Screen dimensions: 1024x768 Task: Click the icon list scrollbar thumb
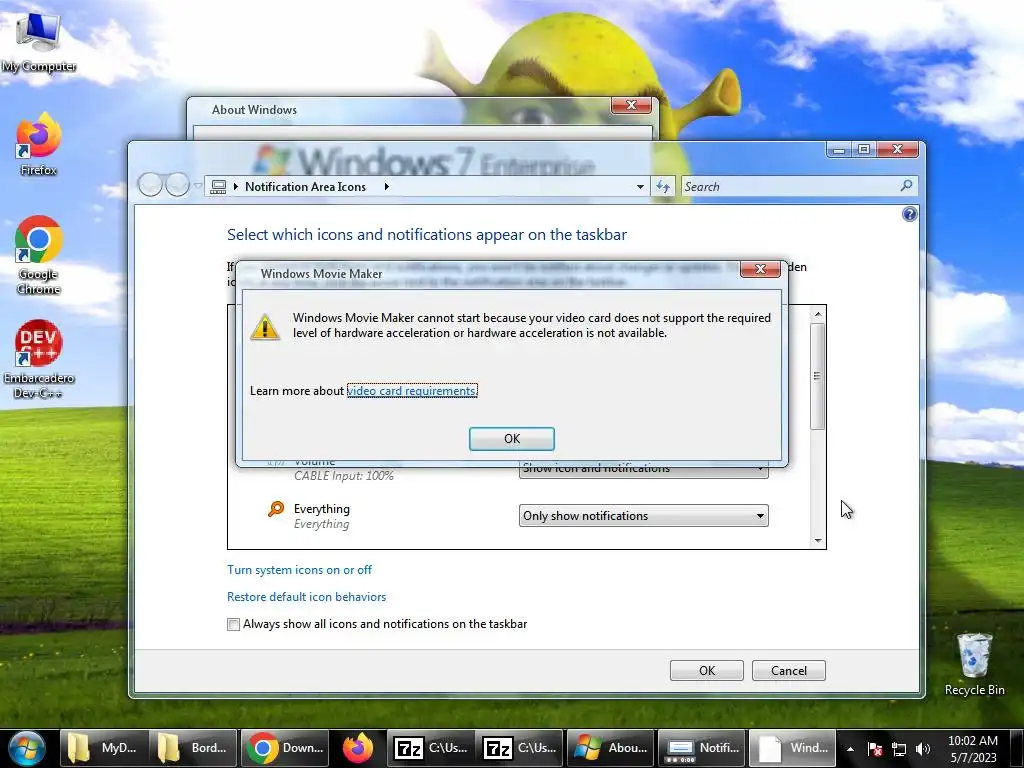click(818, 376)
